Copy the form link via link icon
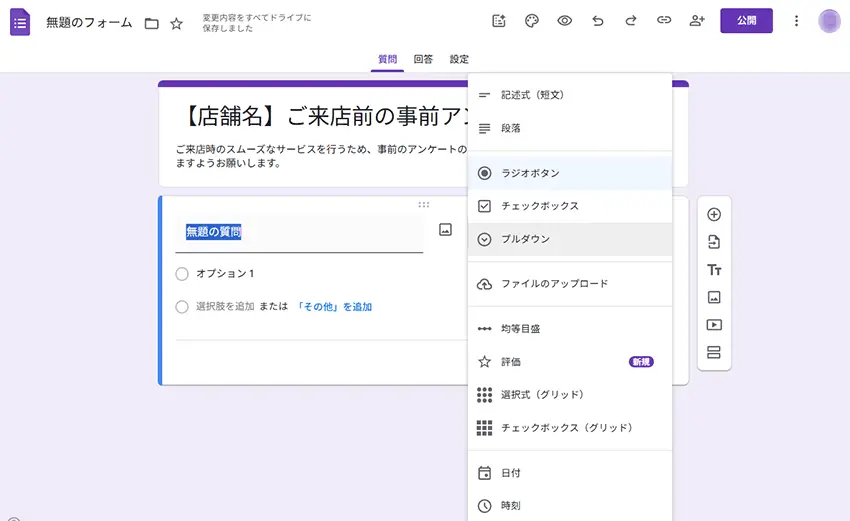 (663, 21)
